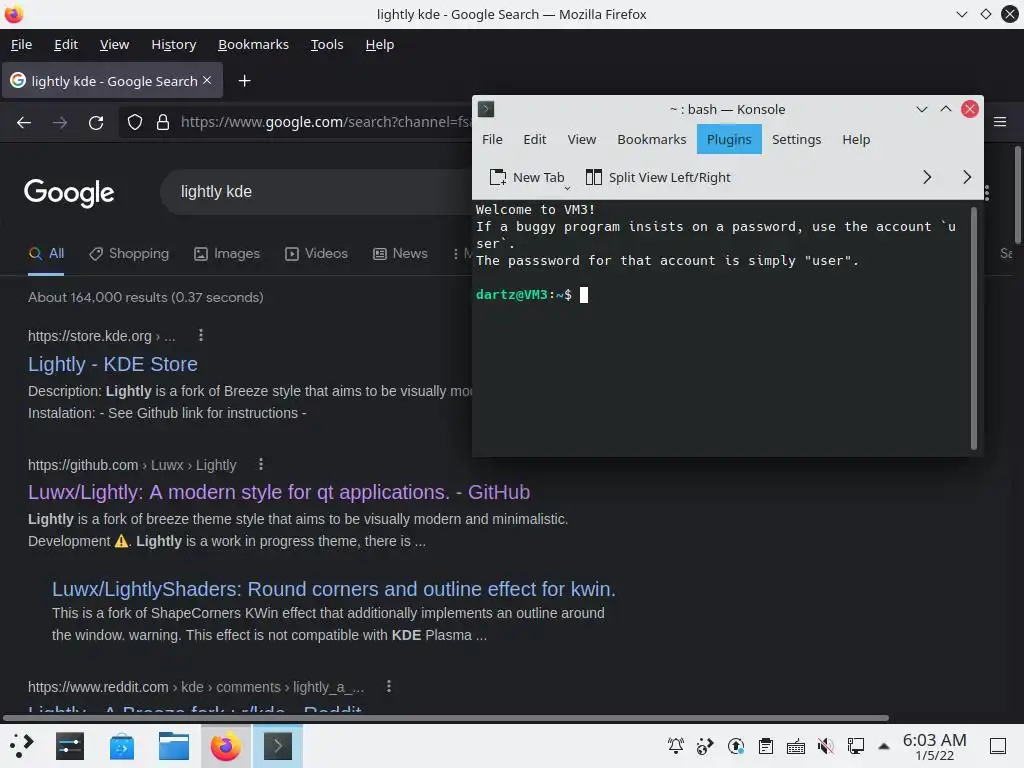Click the keyboard tray icon
Screen dimensions: 1024x768
click(x=795, y=746)
